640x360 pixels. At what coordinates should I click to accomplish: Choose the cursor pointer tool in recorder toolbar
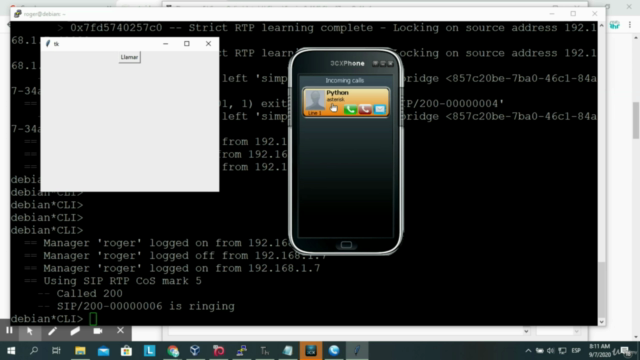click(x=30, y=331)
